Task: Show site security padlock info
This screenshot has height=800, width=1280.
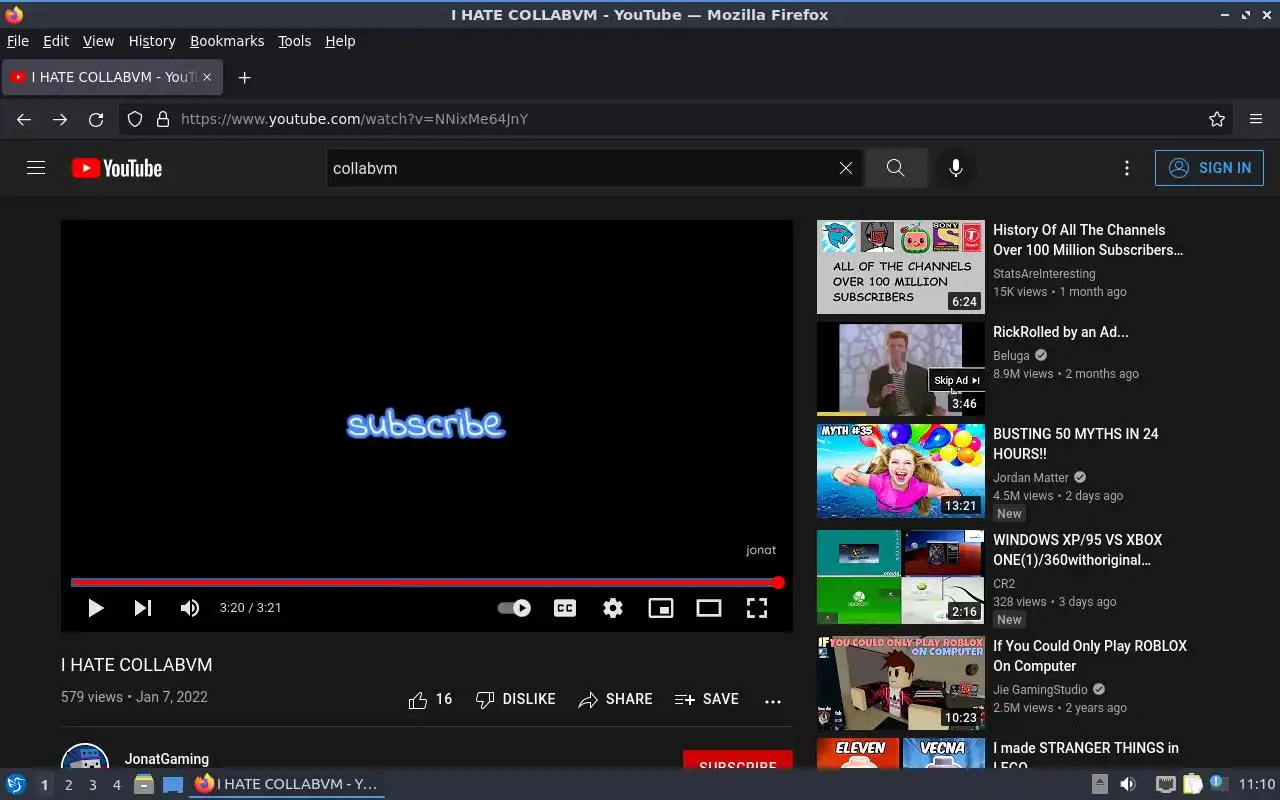Action: [x=163, y=119]
